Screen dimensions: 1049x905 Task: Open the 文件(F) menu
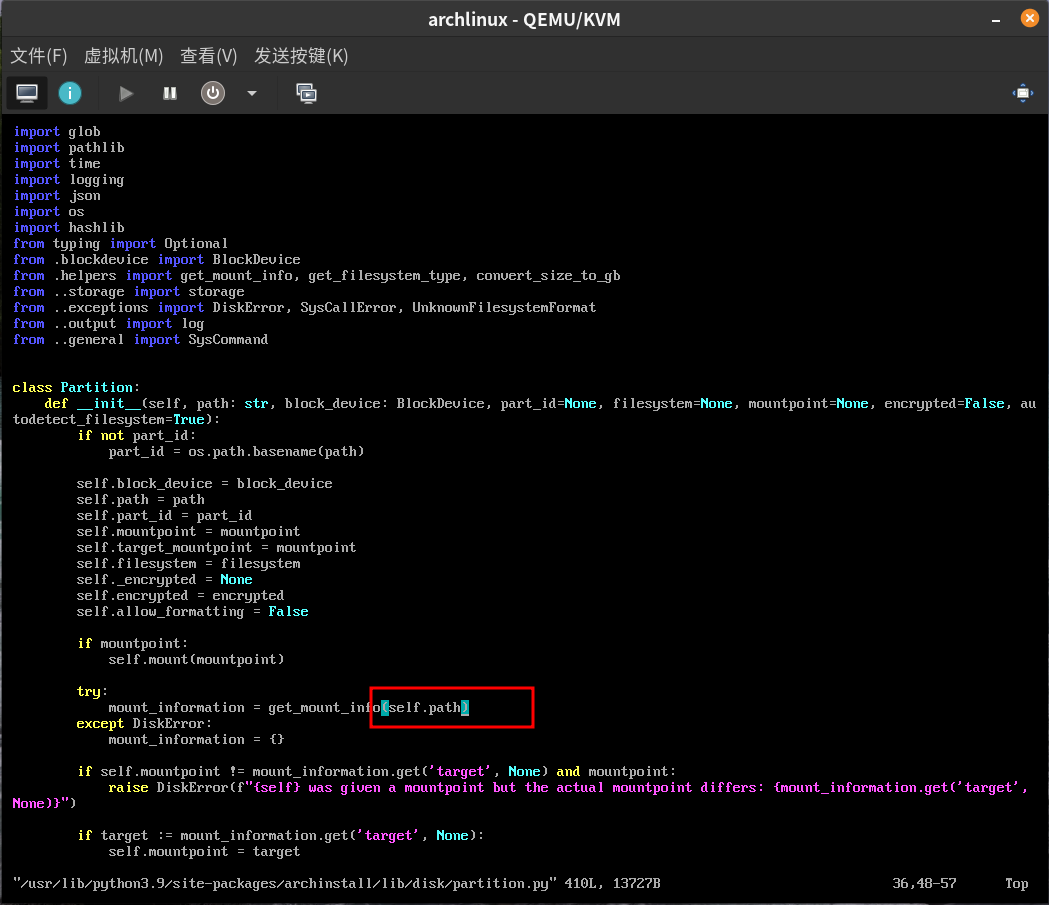point(39,56)
